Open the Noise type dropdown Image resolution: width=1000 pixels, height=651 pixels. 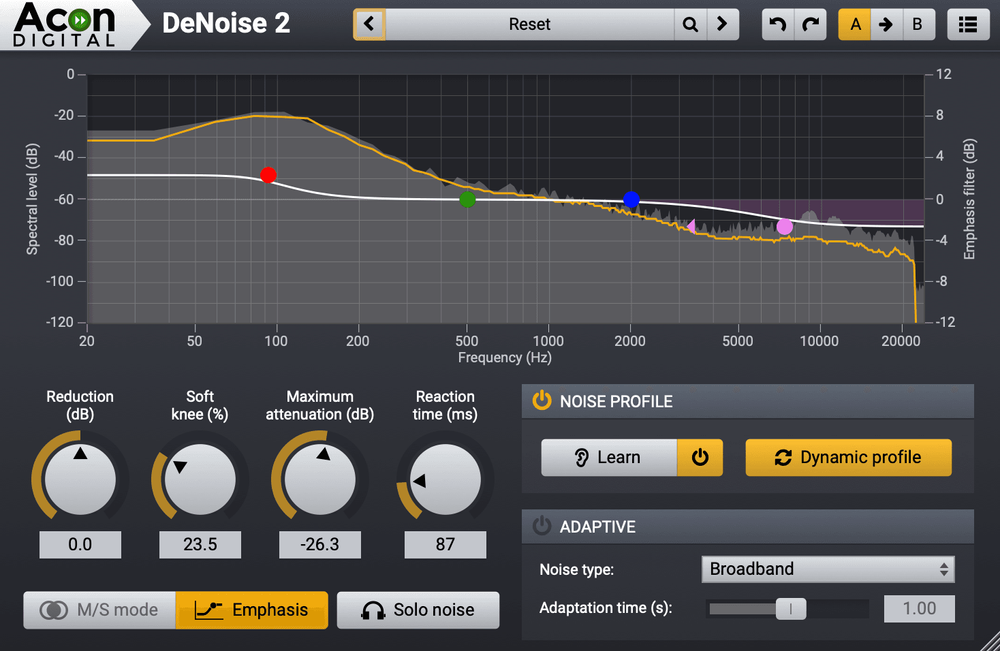(828, 568)
